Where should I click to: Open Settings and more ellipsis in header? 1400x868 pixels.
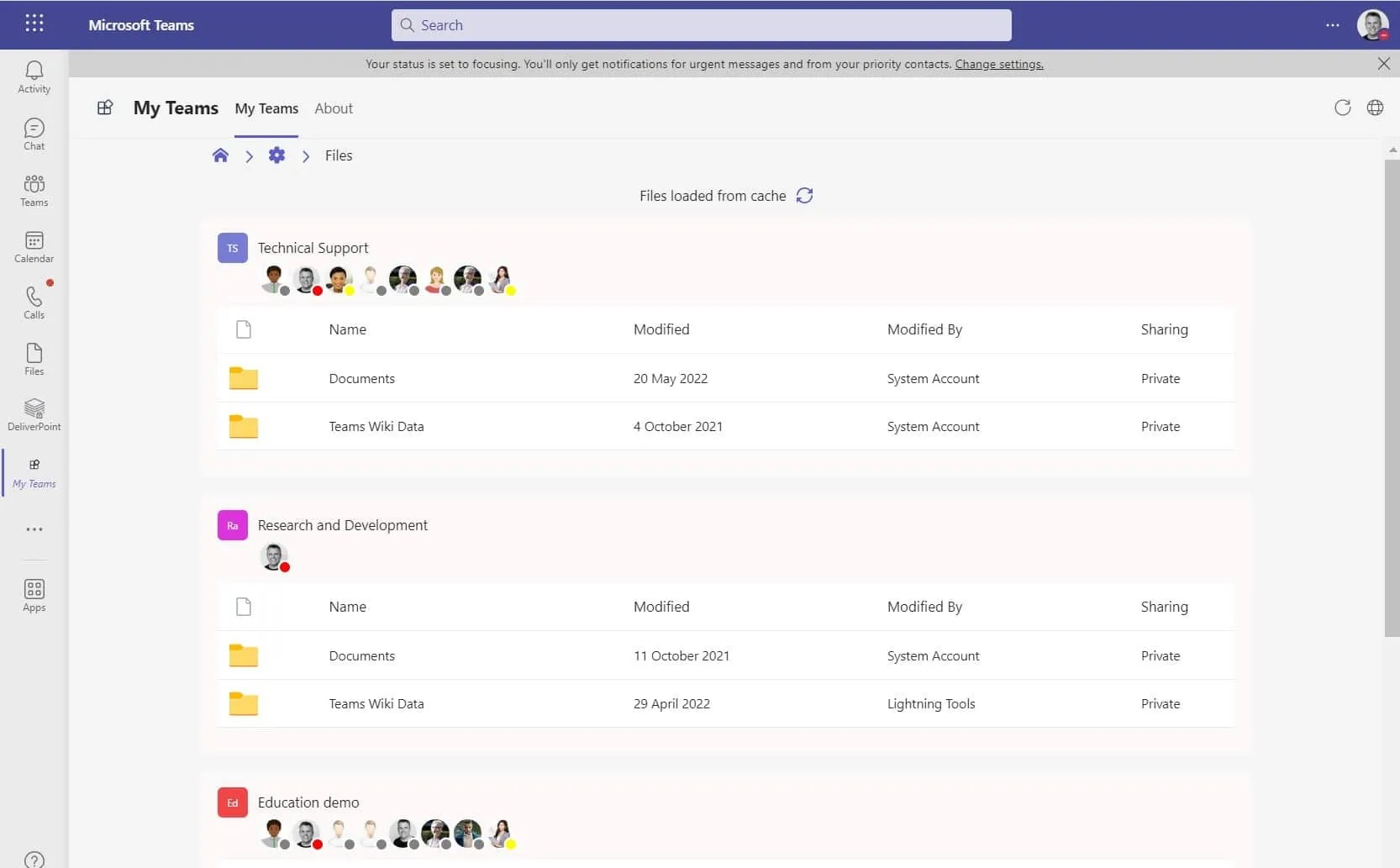click(x=1333, y=25)
